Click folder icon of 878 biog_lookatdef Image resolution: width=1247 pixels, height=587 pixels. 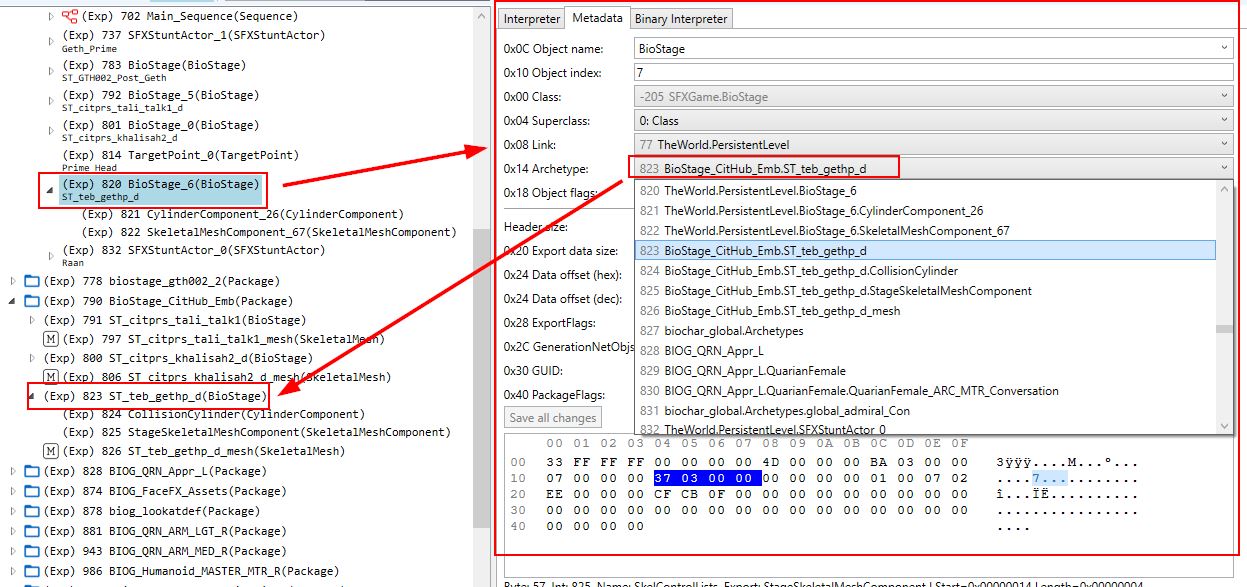[x=32, y=511]
